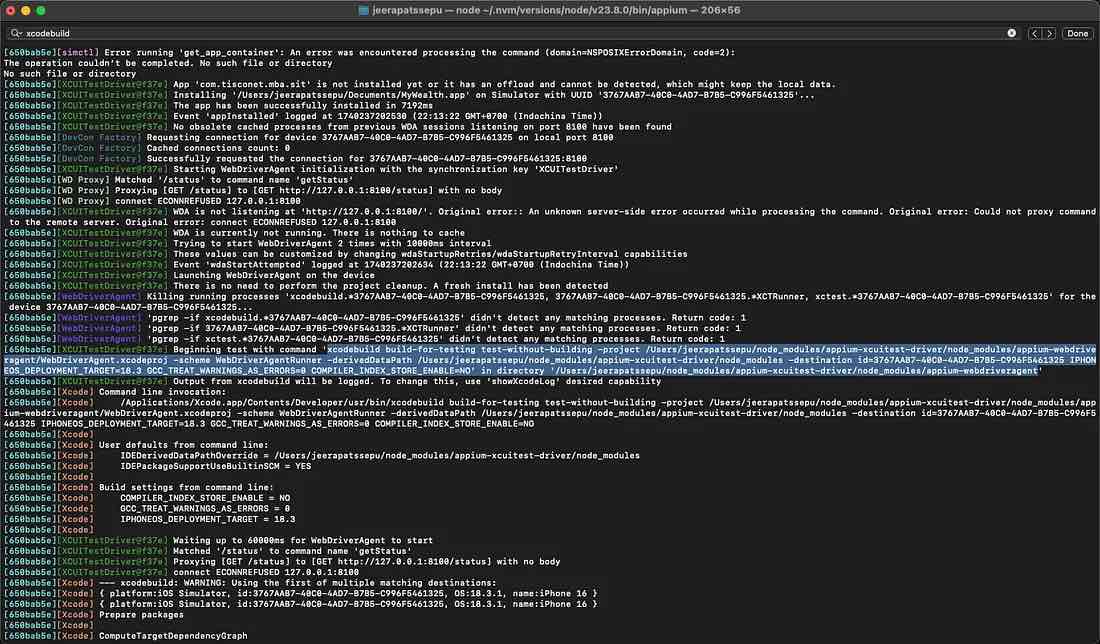The image size is (1100, 644).
Task: Go to the previous search match
Action: (1034, 33)
